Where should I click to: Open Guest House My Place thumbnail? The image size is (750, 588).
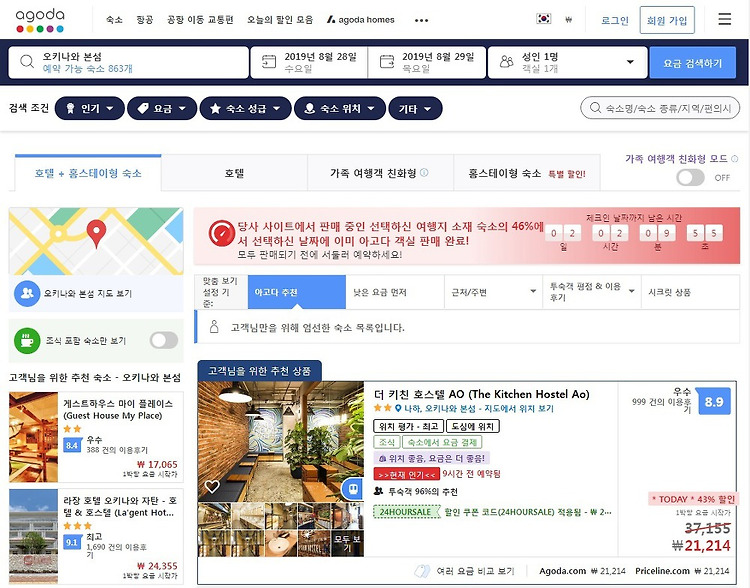point(33,437)
